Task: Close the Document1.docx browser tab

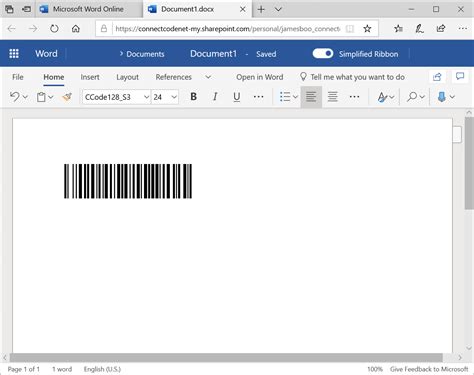Action: 243,9
